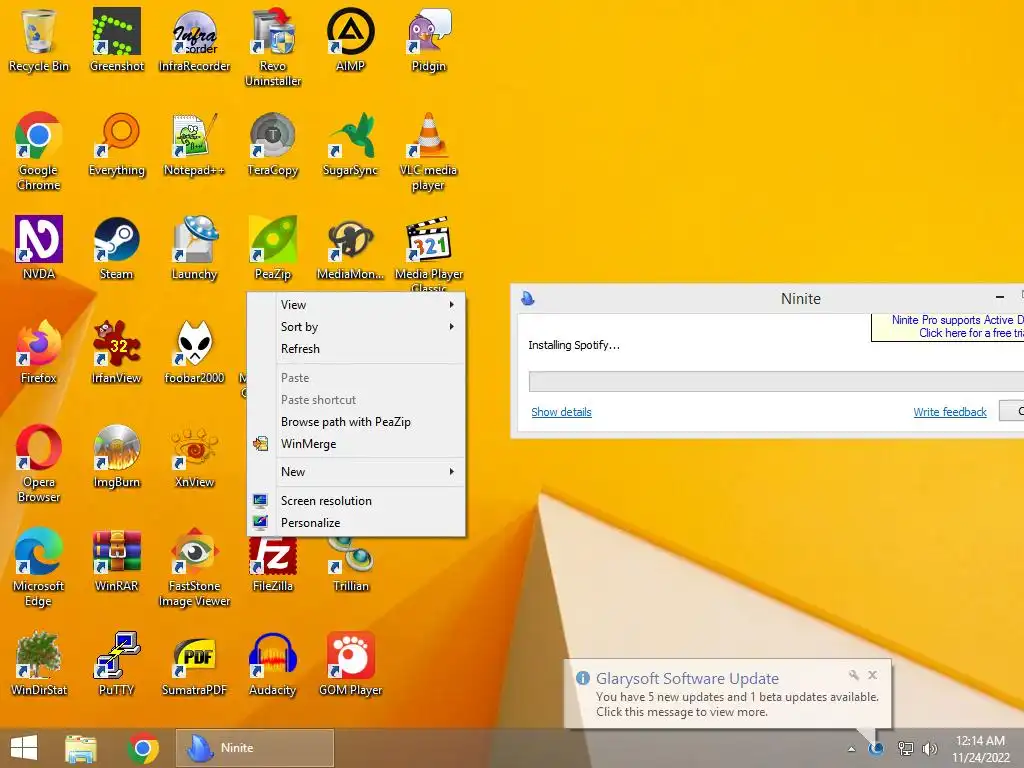Viewport: 1024px width, 768px height.
Task: Click the ImgBurn desktop icon
Action: pos(116,455)
